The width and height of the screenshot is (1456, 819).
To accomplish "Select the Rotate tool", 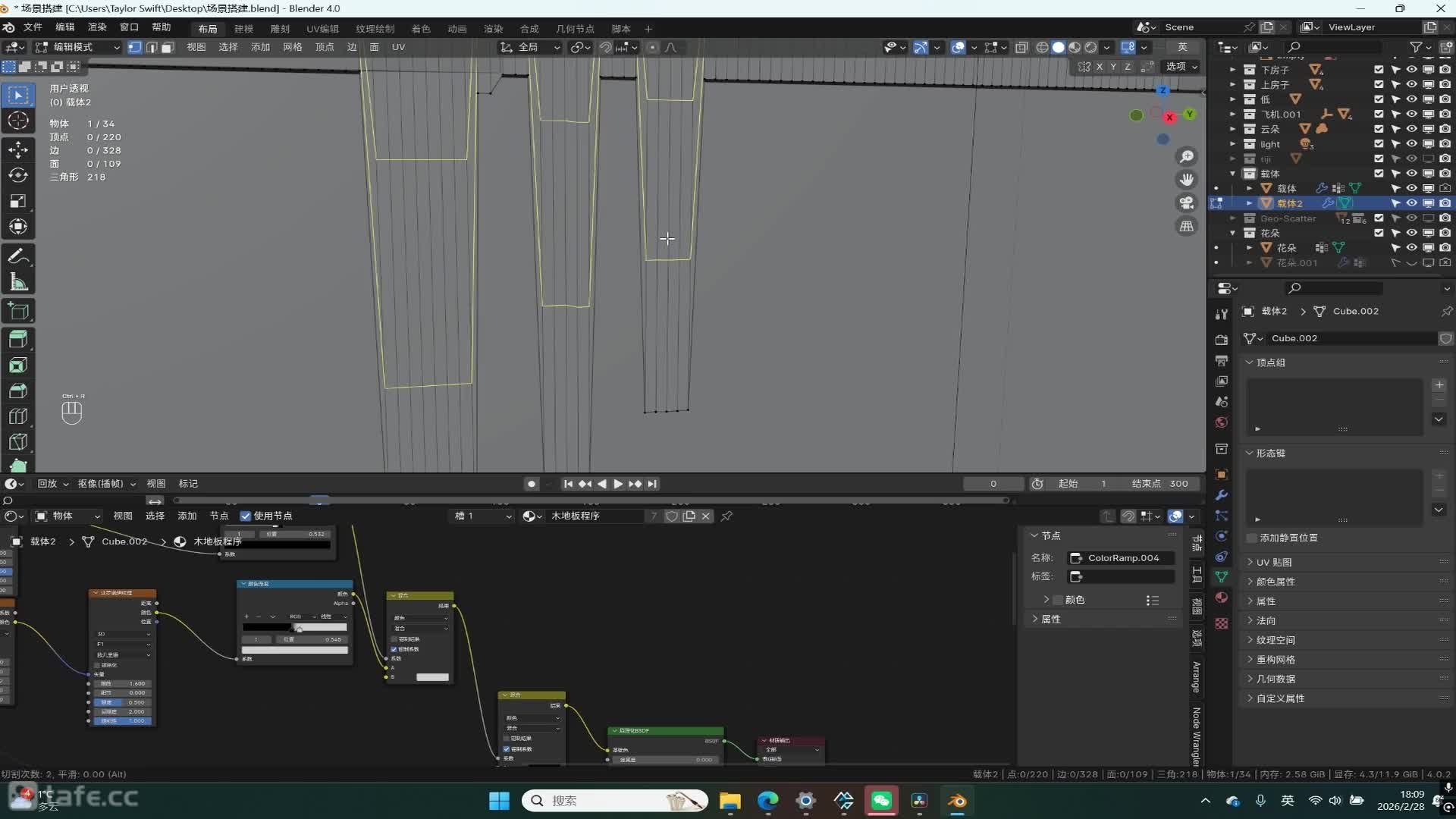I will point(18,175).
